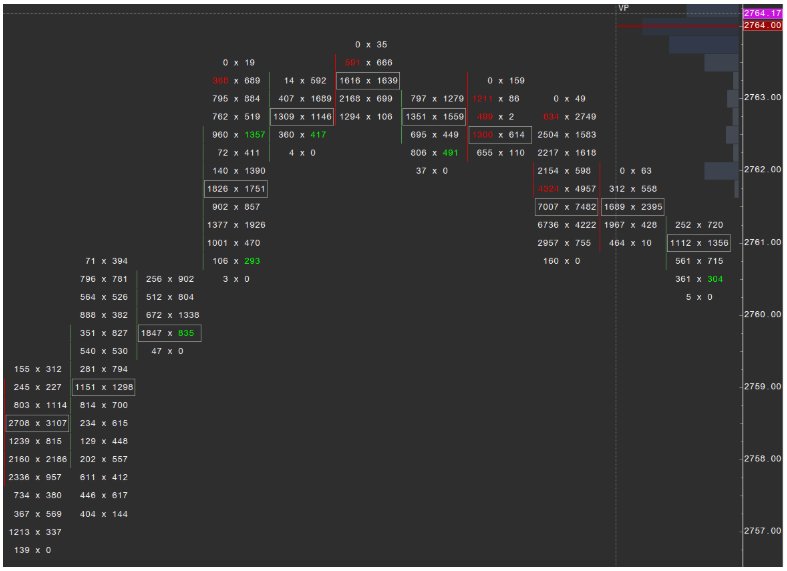Image resolution: width=787 pixels, height=571 pixels.
Task: Select the boxed 2708 x 3107 cell
Action: pos(38,423)
